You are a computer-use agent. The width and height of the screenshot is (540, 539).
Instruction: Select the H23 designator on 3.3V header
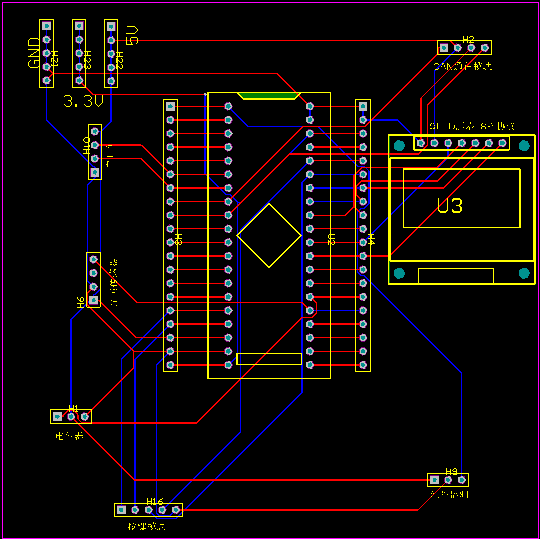pos(87,60)
